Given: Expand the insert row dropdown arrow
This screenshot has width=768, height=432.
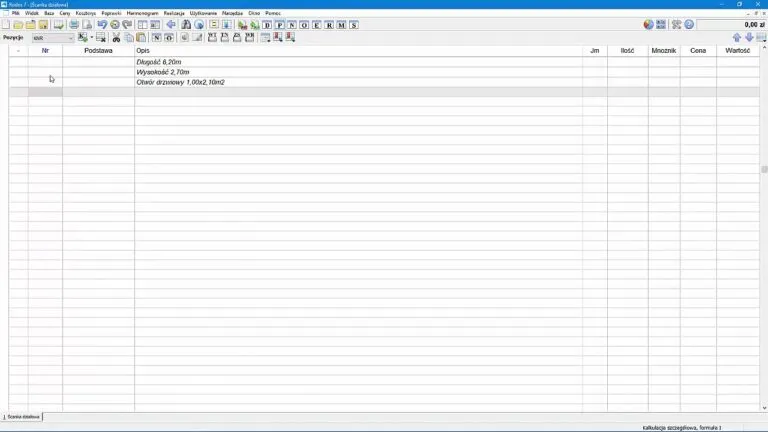Looking at the screenshot, I should [91, 37].
